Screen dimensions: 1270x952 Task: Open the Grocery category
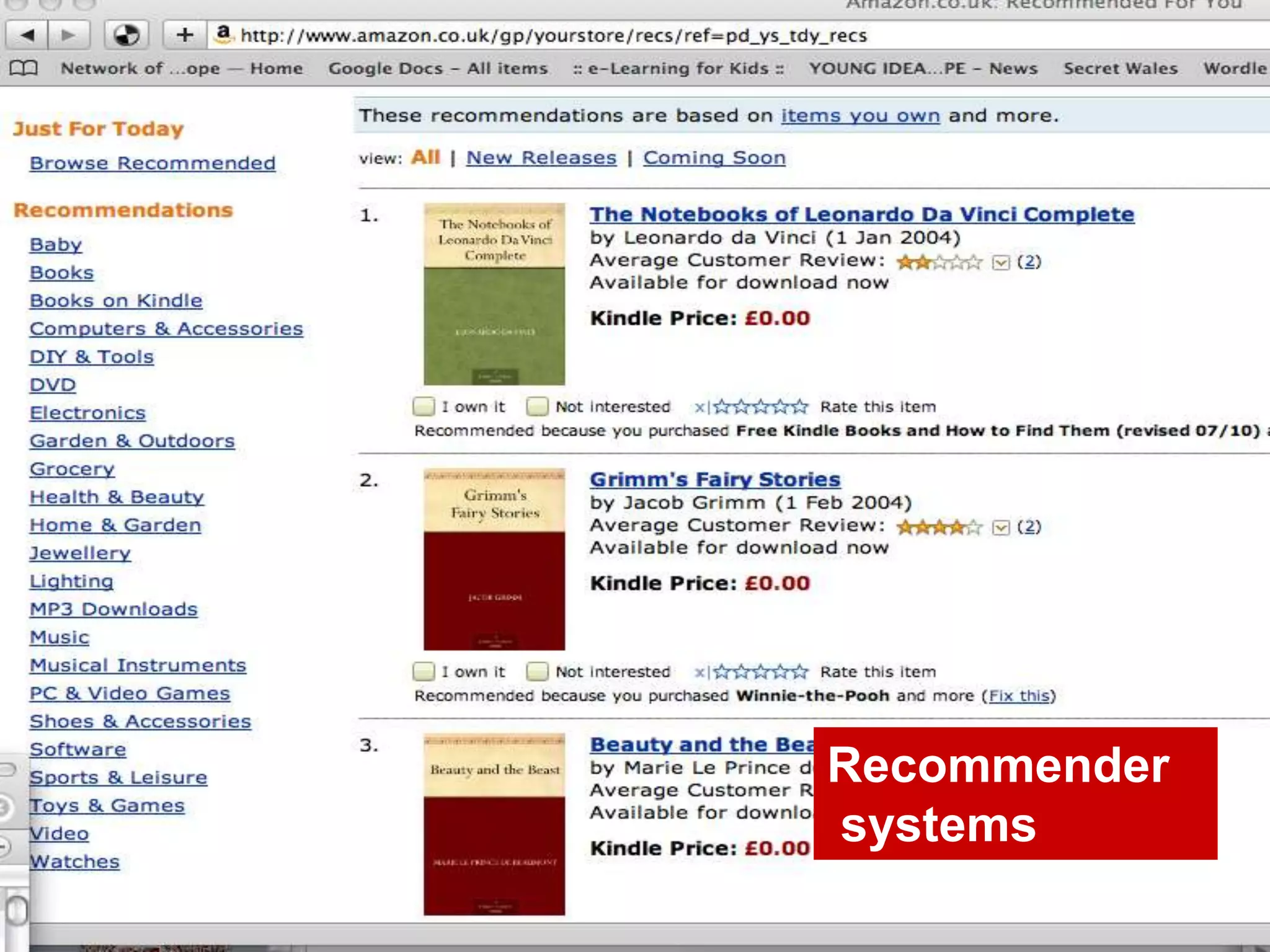click(72, 469)
